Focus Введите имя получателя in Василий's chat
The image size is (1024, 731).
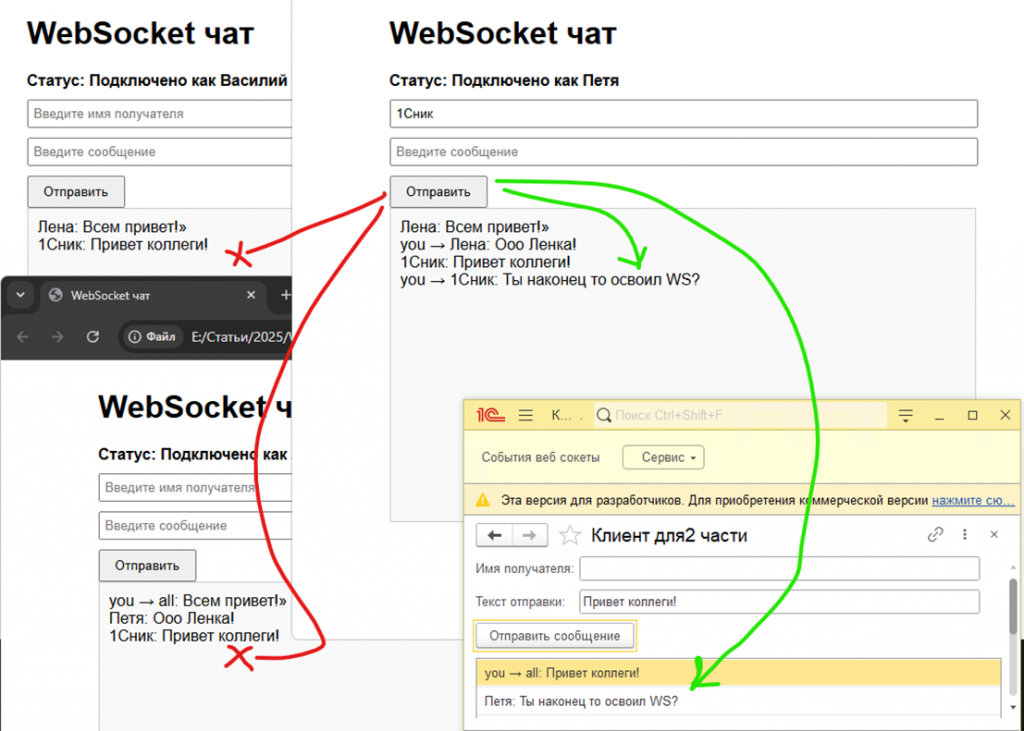click(x=159, y=114)
